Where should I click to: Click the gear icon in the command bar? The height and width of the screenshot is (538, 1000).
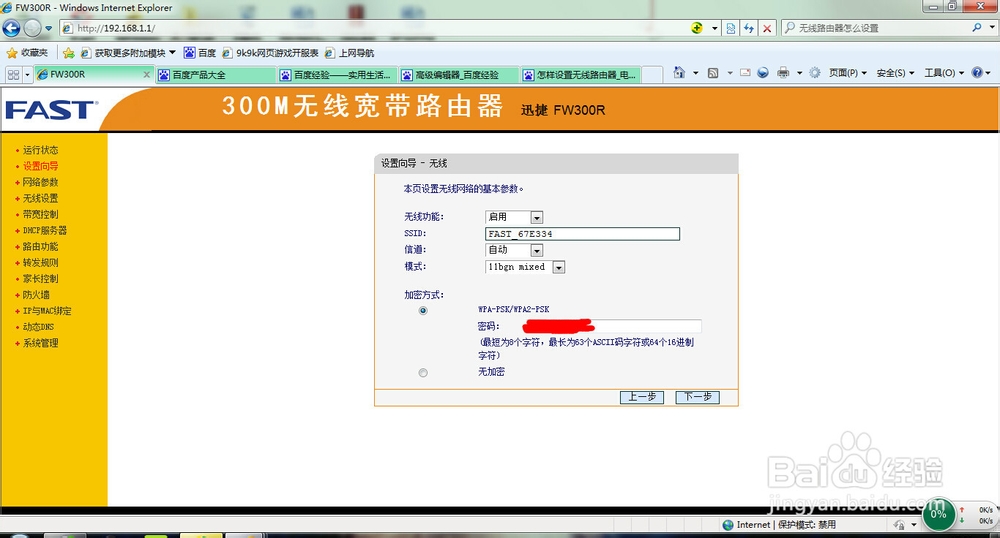pyautogui.click(x=814, y=73)
